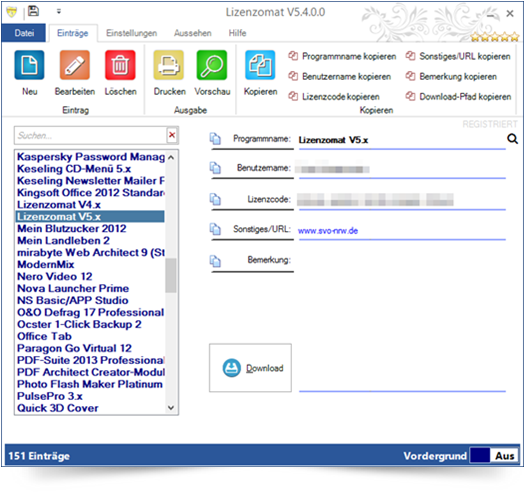Click the Löschen trash icon

click(x=120, y=65)
